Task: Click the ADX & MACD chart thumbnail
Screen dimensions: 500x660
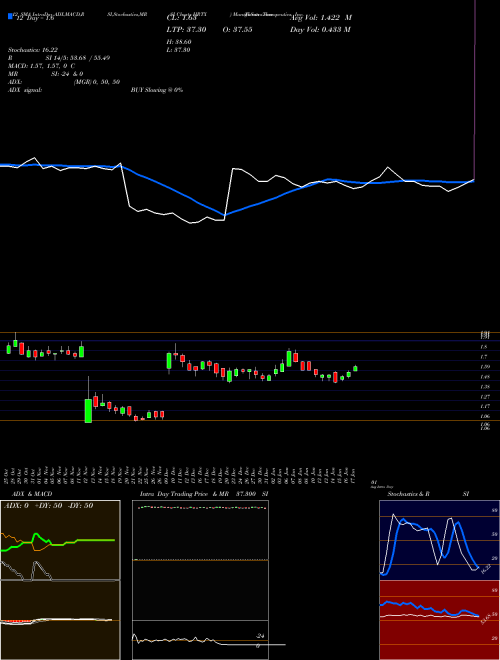Action: (x=60, y=580)
